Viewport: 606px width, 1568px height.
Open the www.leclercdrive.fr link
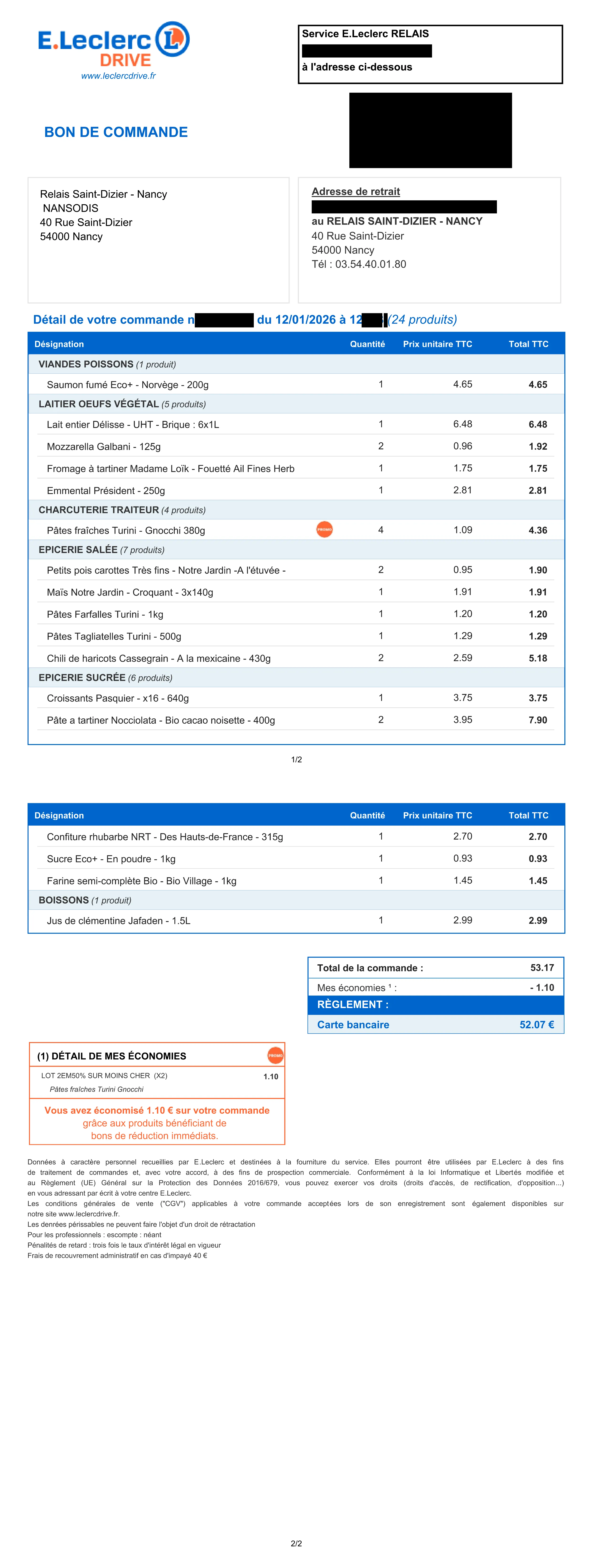coord(119,76)
